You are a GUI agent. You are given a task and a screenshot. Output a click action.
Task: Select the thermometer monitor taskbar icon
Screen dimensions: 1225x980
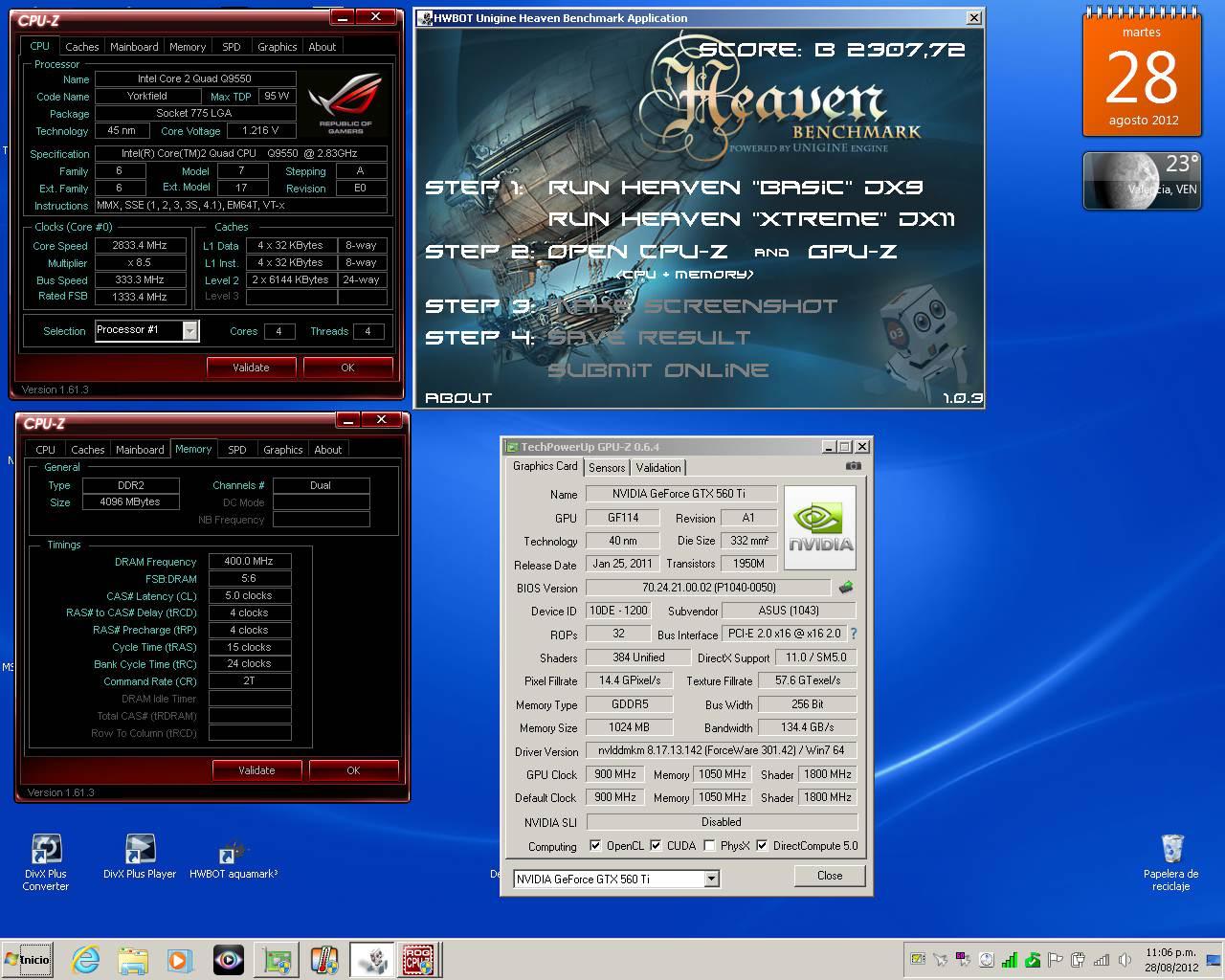324,959
